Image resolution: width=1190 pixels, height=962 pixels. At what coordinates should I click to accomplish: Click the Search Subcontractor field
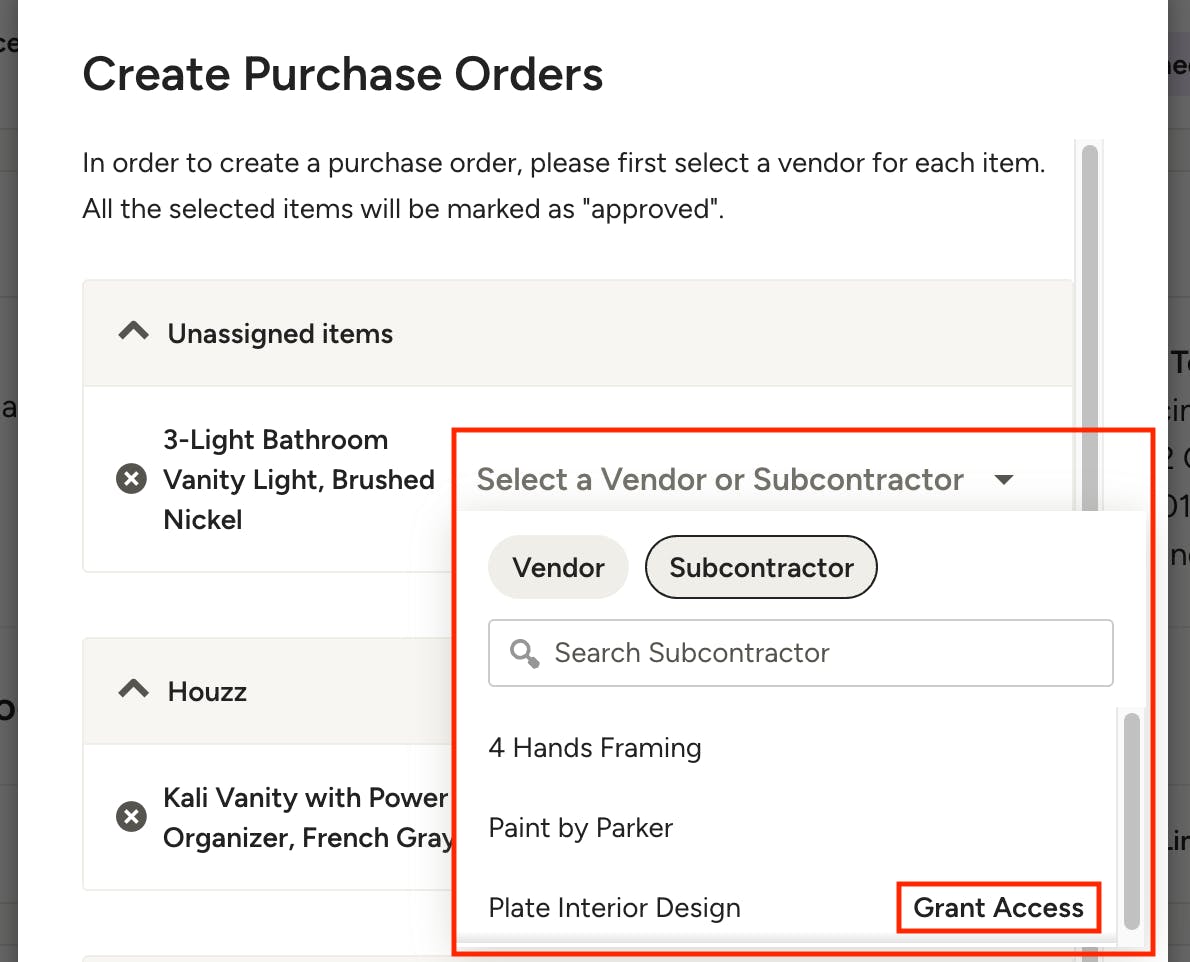pos(820,654)
